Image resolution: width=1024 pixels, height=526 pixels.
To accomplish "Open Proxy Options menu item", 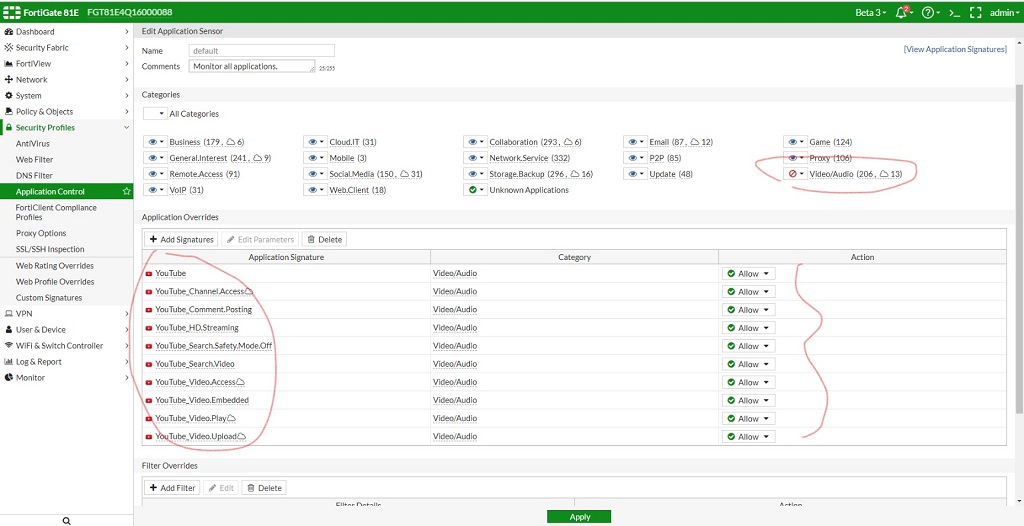I will tap(41, 233).
